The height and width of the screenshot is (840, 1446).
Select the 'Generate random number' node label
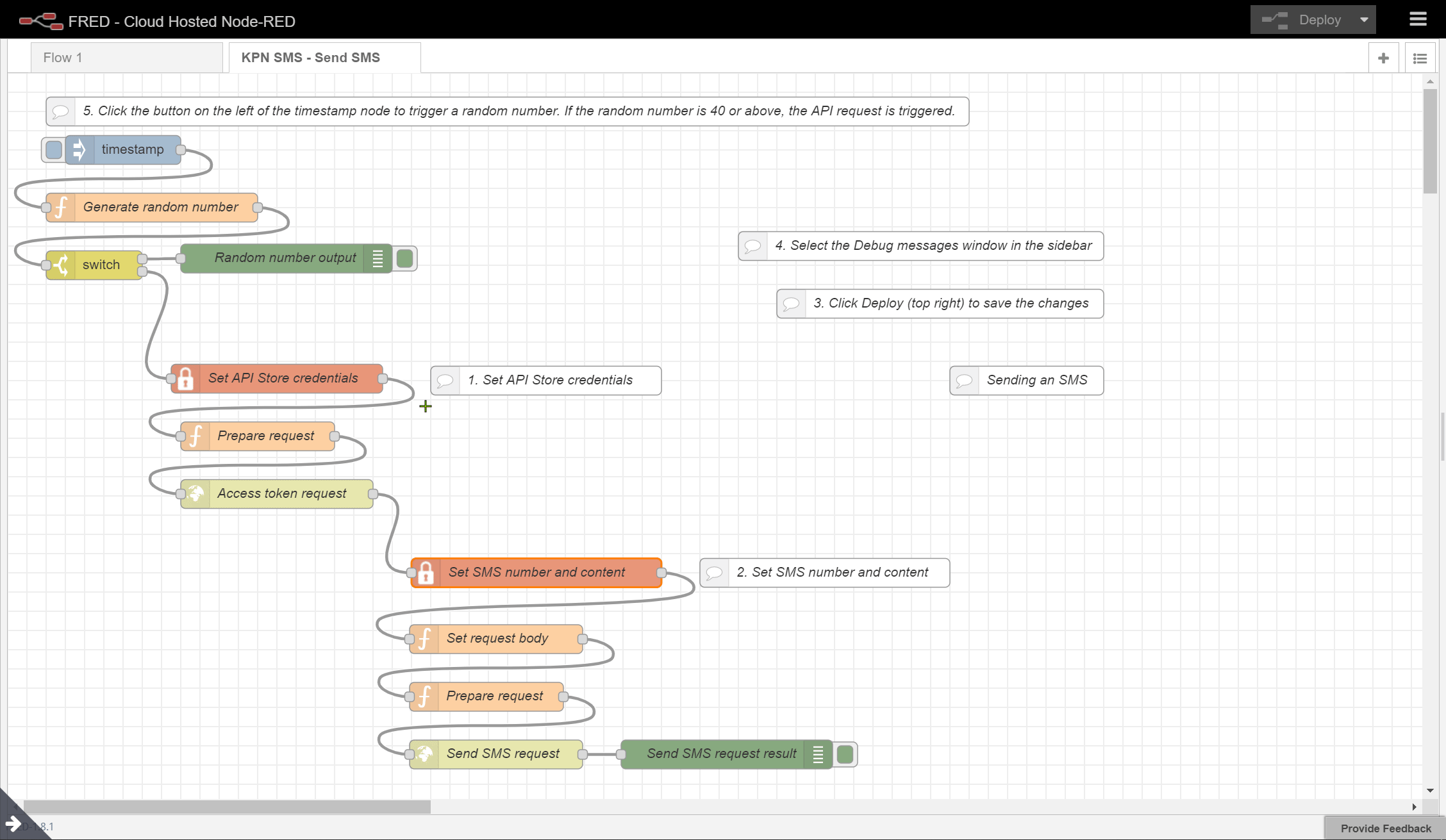(160, 207)
